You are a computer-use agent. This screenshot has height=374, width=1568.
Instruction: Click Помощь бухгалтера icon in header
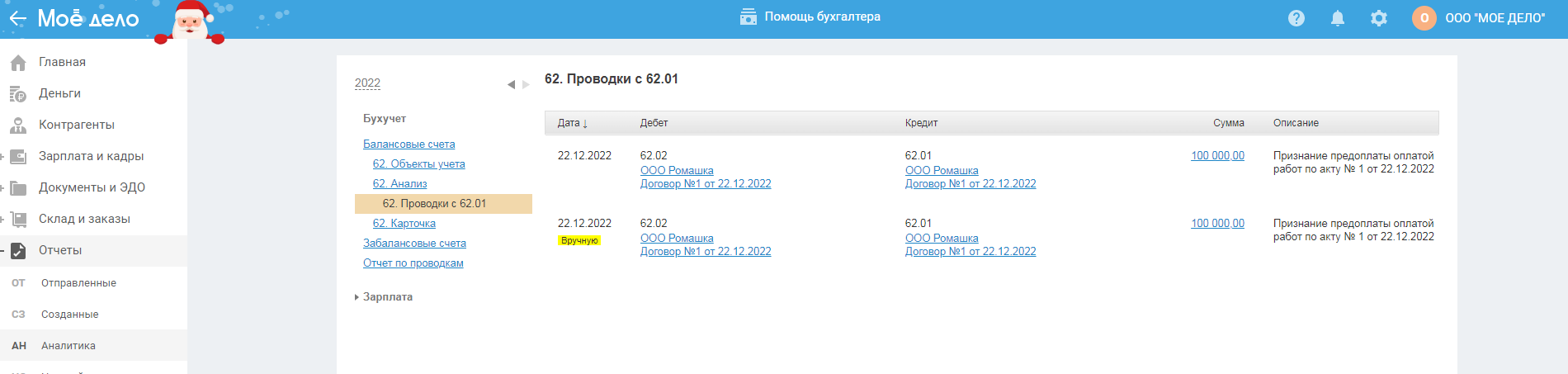click(749, 17)
